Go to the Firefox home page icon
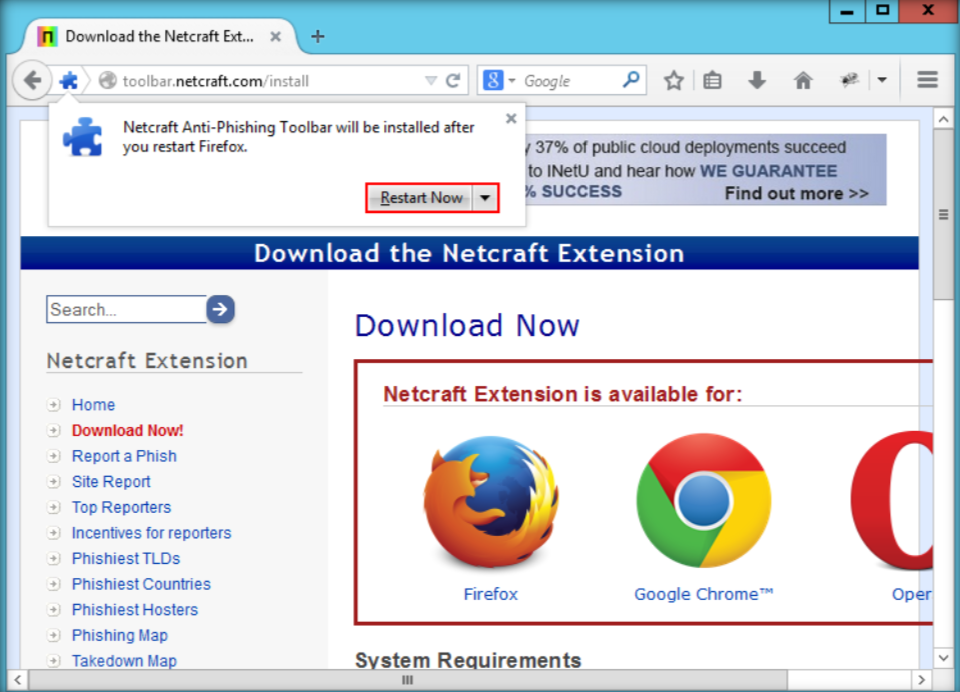The width and height of the screenshot is (960, 692). tap(803, 81)
